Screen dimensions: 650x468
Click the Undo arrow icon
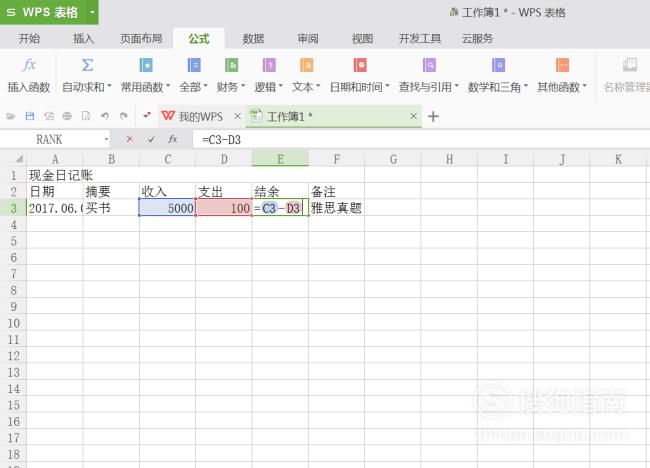point(105,116)
